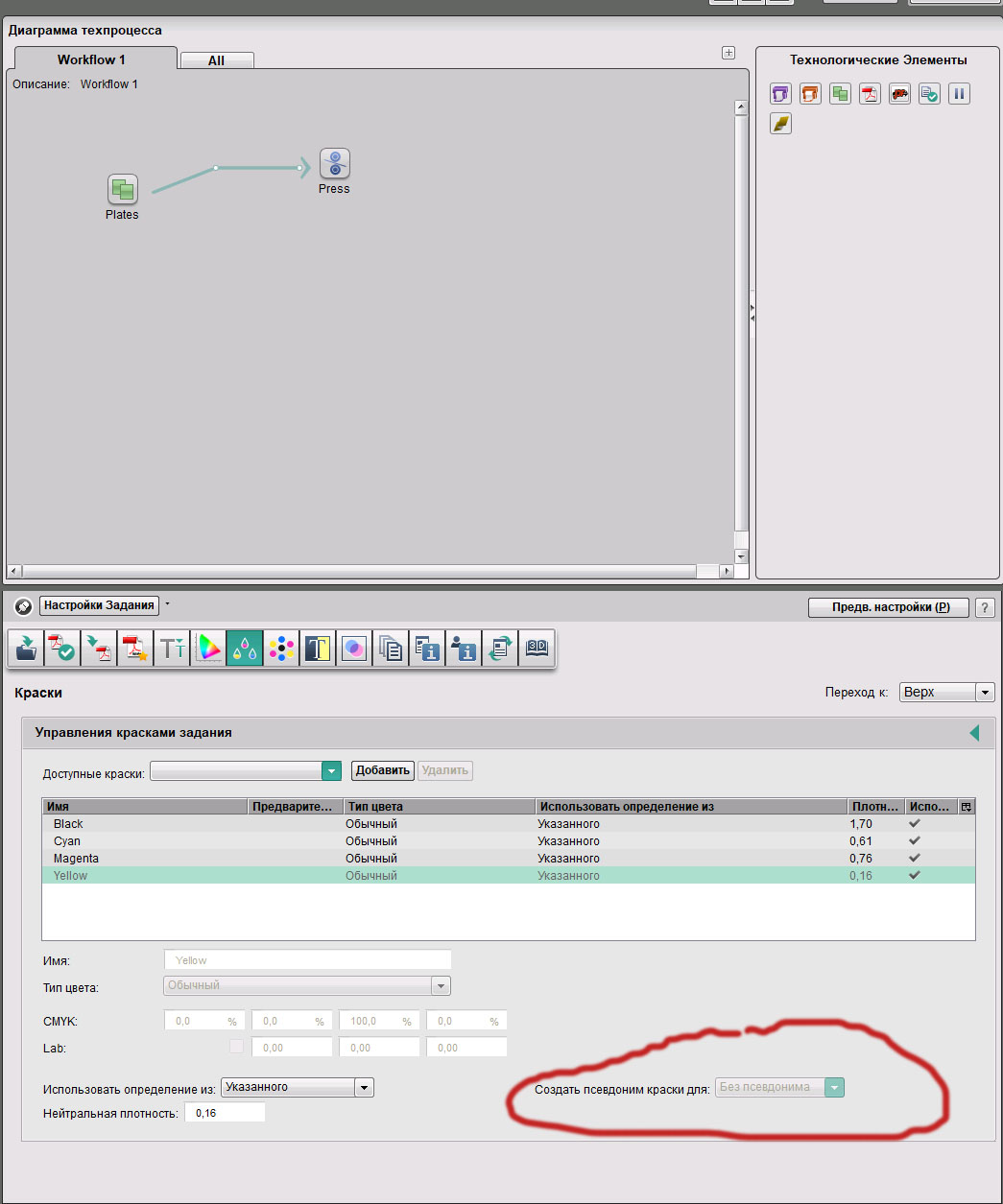Click the column chooser icon in table header

coord(967,807)
